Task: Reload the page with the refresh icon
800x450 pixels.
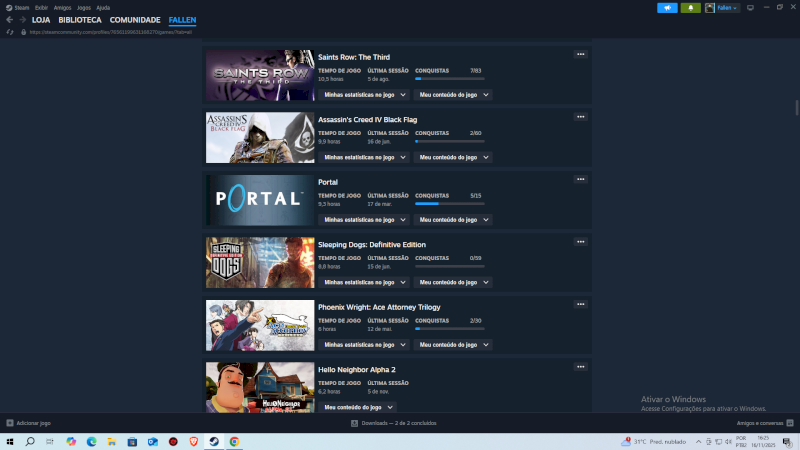Action: click(10, 32)
